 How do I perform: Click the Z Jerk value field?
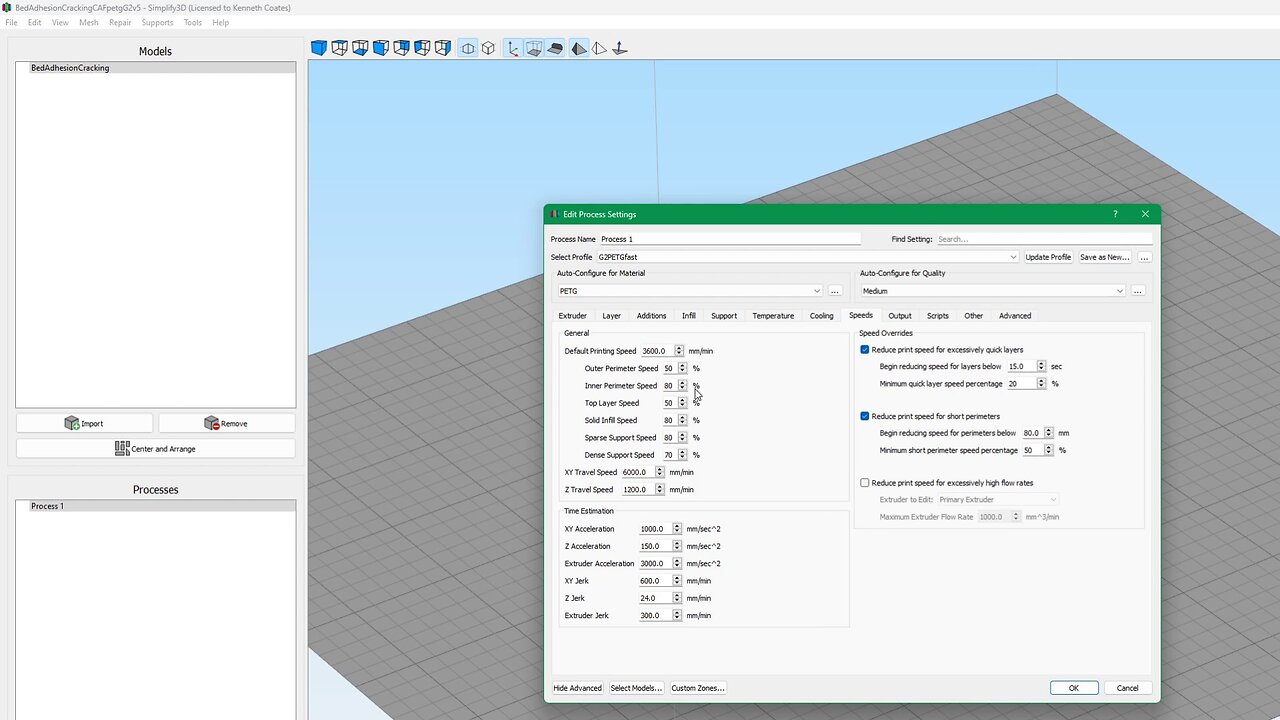click(x=655, y=598)
